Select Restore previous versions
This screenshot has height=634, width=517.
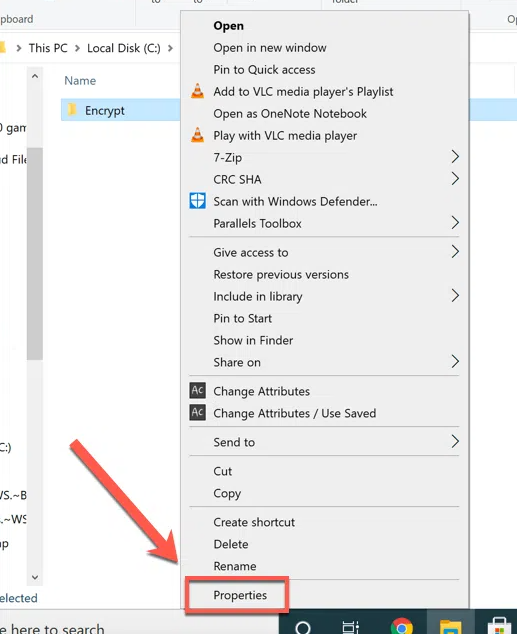point(281,275)
